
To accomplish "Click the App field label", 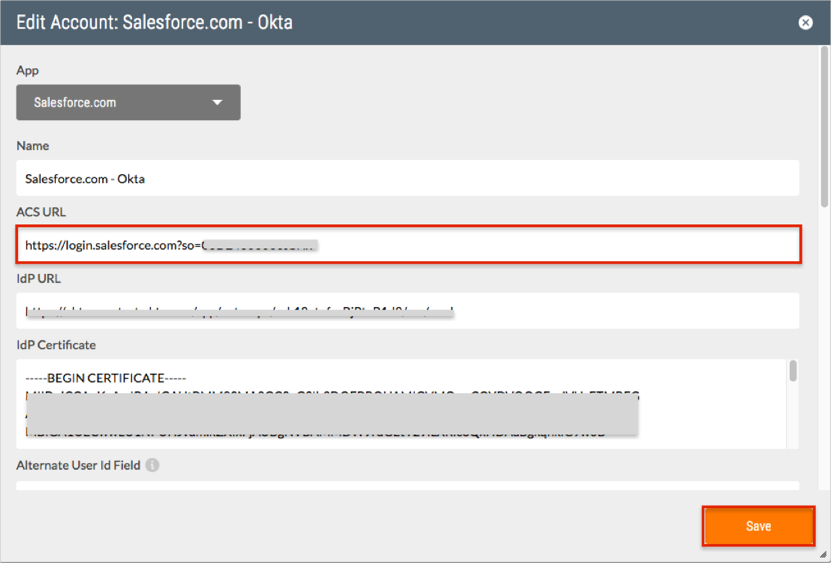I will 27,71.
